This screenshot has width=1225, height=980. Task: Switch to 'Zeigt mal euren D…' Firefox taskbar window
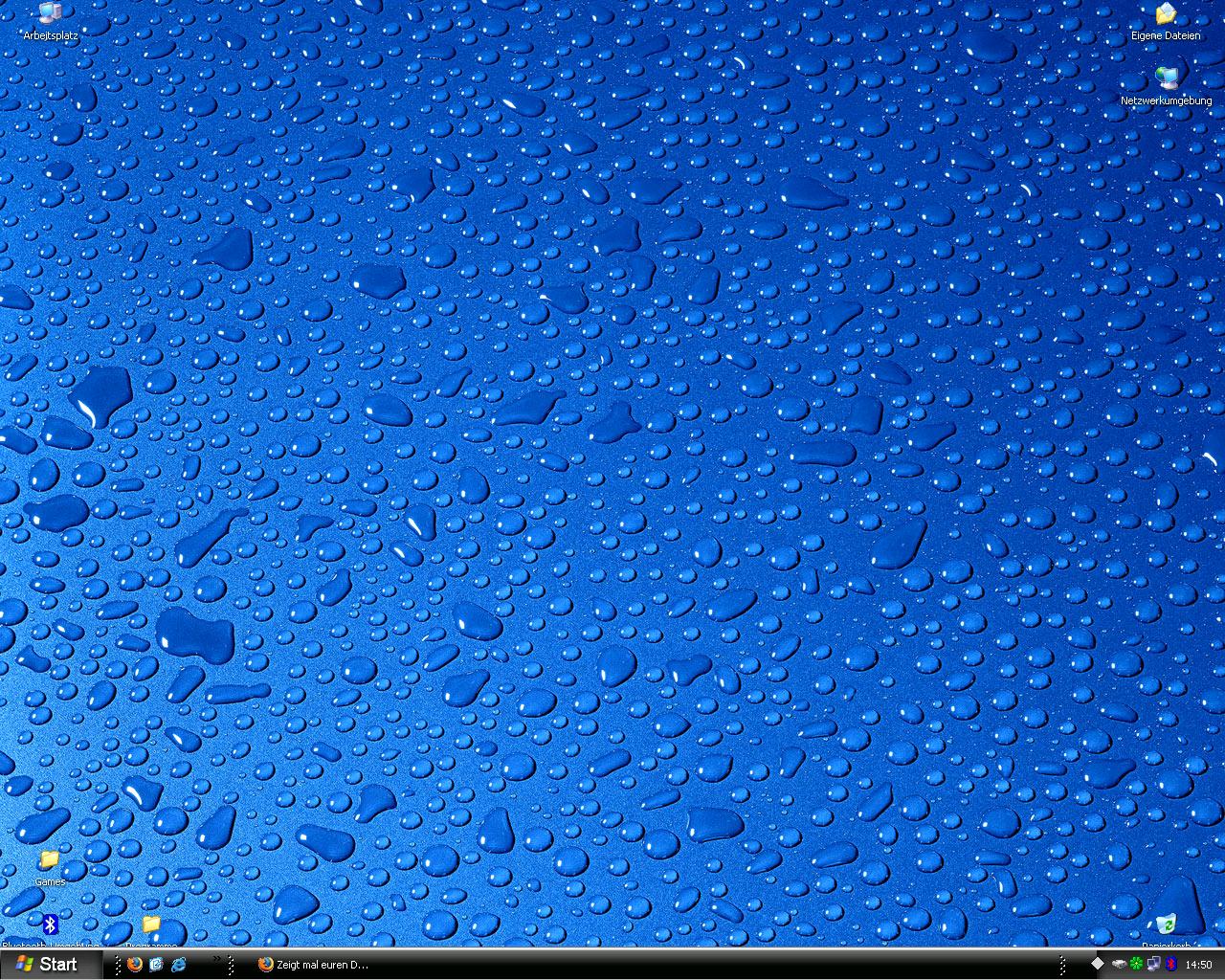click(316, 965)
